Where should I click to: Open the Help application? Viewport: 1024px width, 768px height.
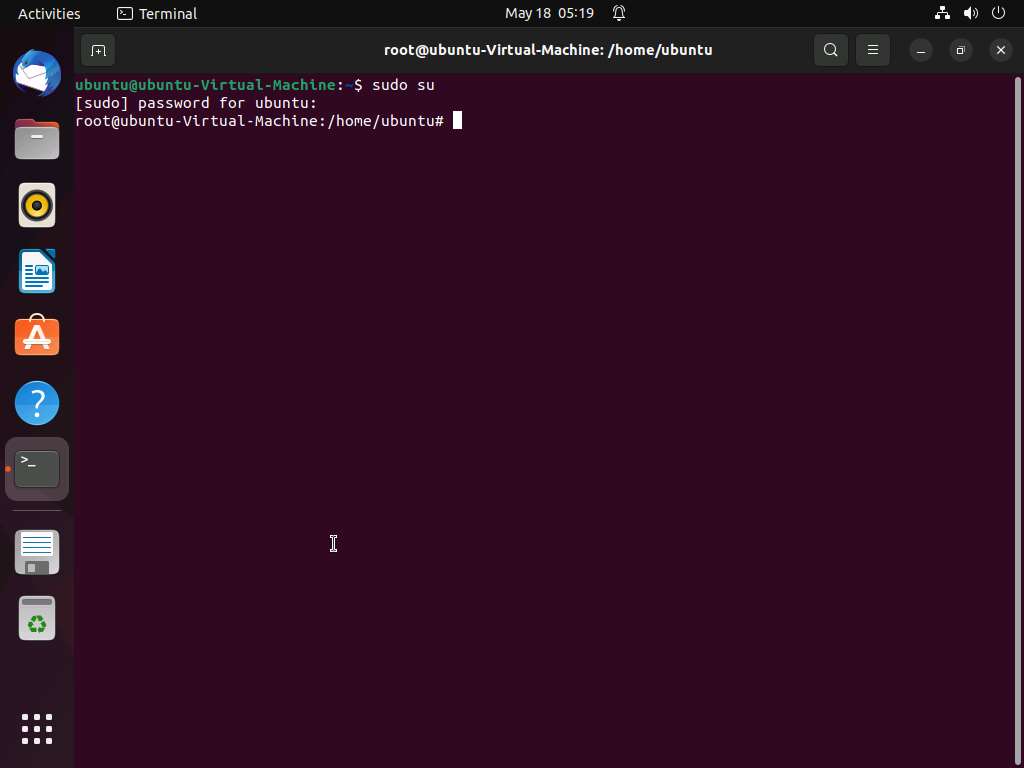[37, 403]
